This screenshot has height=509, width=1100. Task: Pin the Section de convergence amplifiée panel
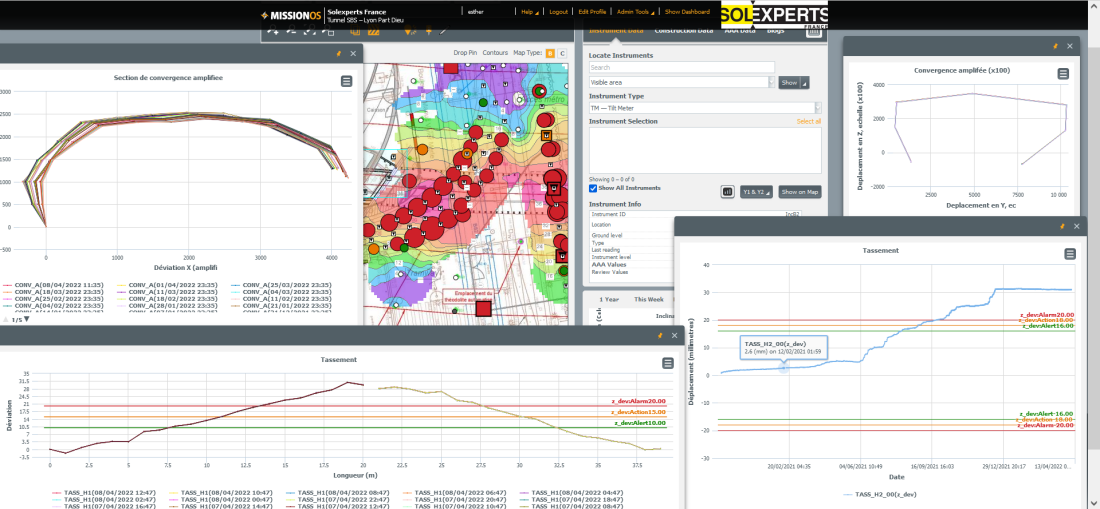point(337,53)
